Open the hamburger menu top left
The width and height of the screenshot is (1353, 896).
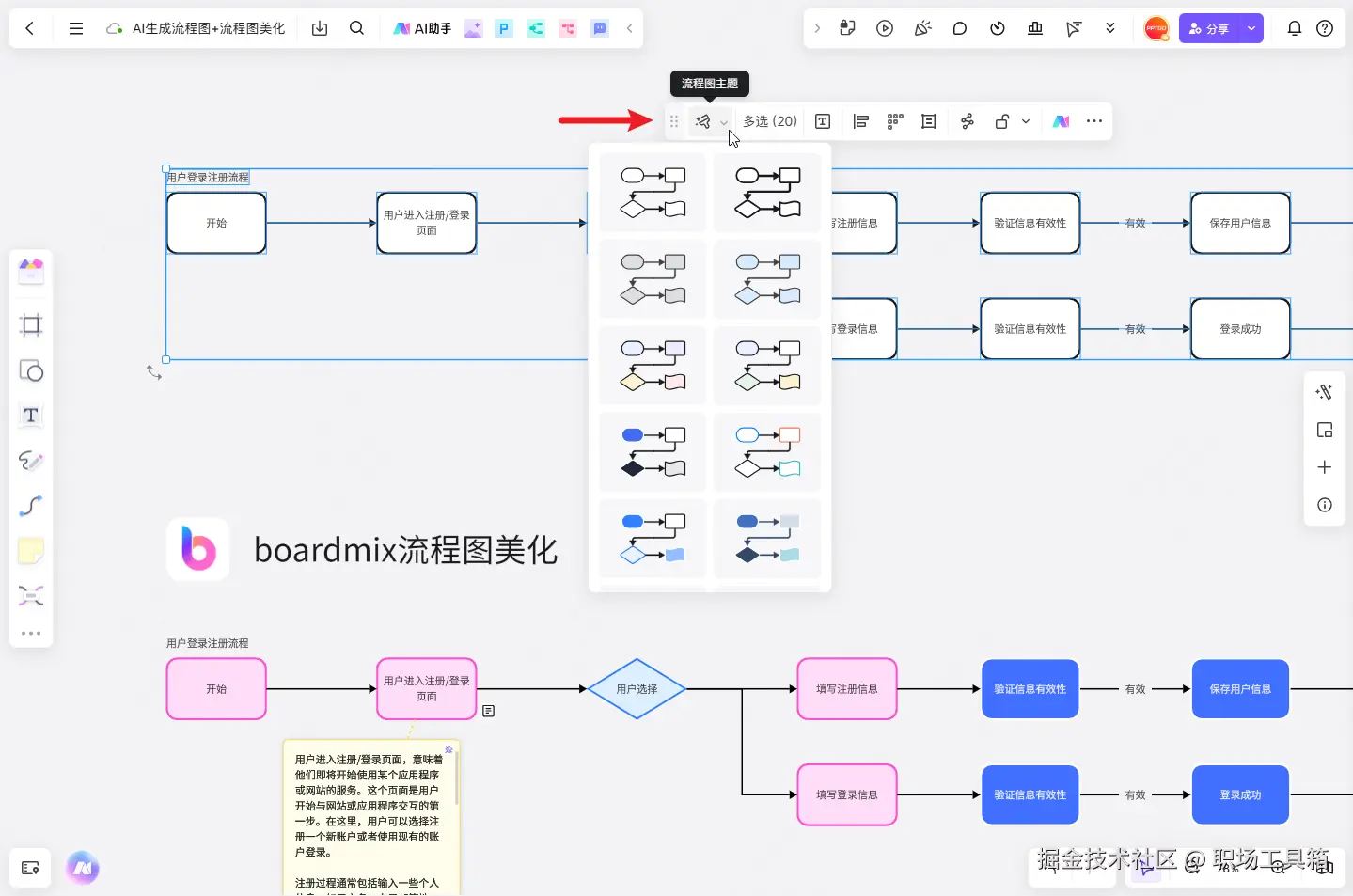(76, 28)
